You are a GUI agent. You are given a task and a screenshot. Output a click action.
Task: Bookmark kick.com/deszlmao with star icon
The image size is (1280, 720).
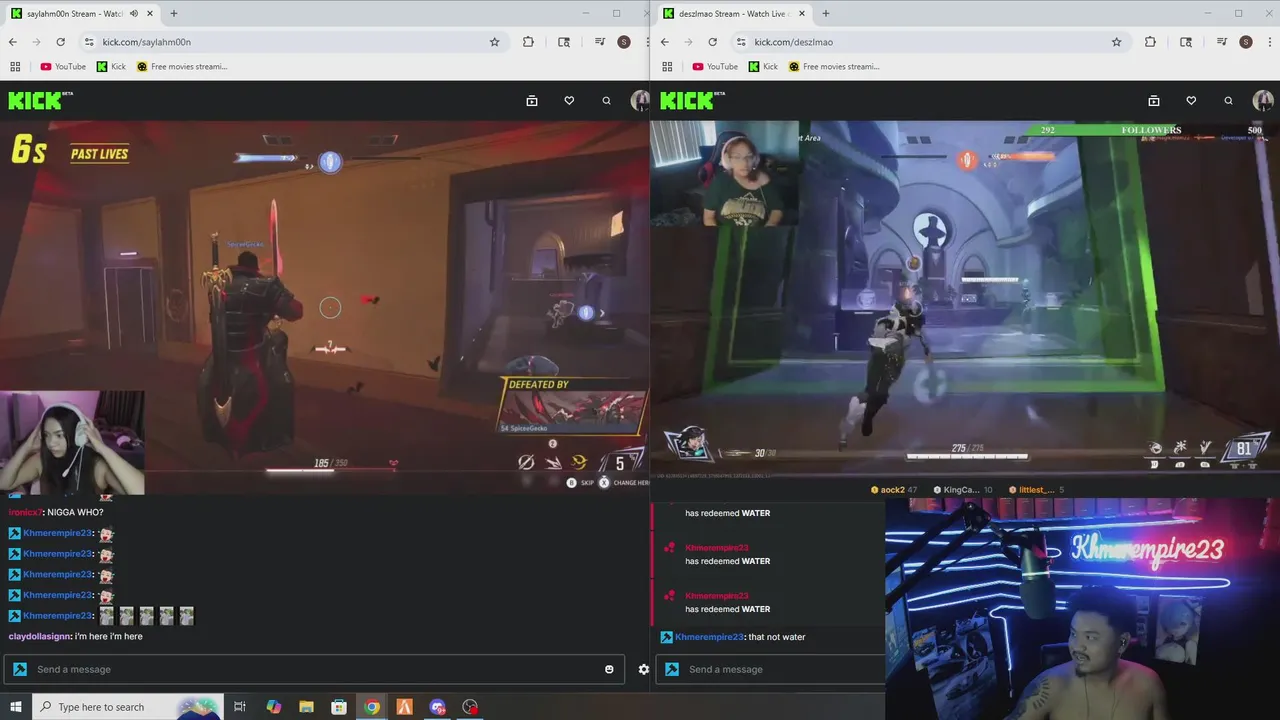coord(1116,42)
